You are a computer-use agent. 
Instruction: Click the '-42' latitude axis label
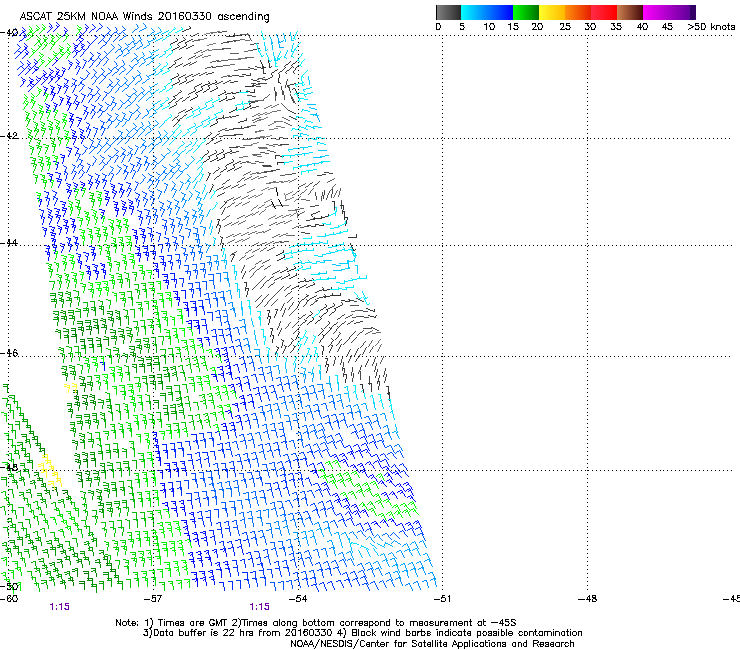tap(9, 136)
